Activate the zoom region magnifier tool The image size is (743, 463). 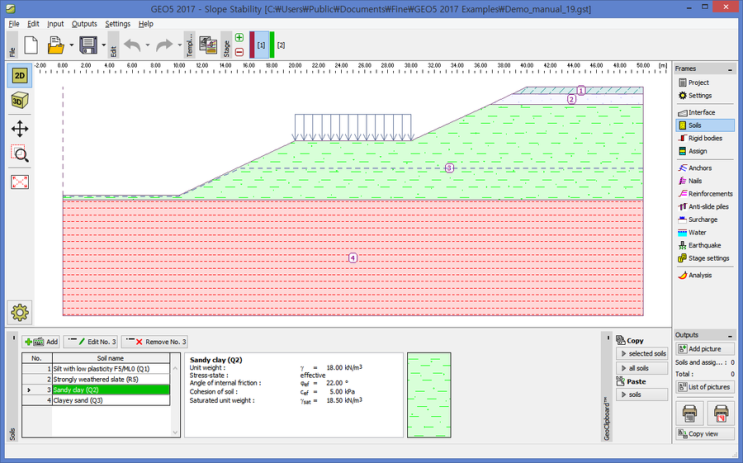(19, 154)
